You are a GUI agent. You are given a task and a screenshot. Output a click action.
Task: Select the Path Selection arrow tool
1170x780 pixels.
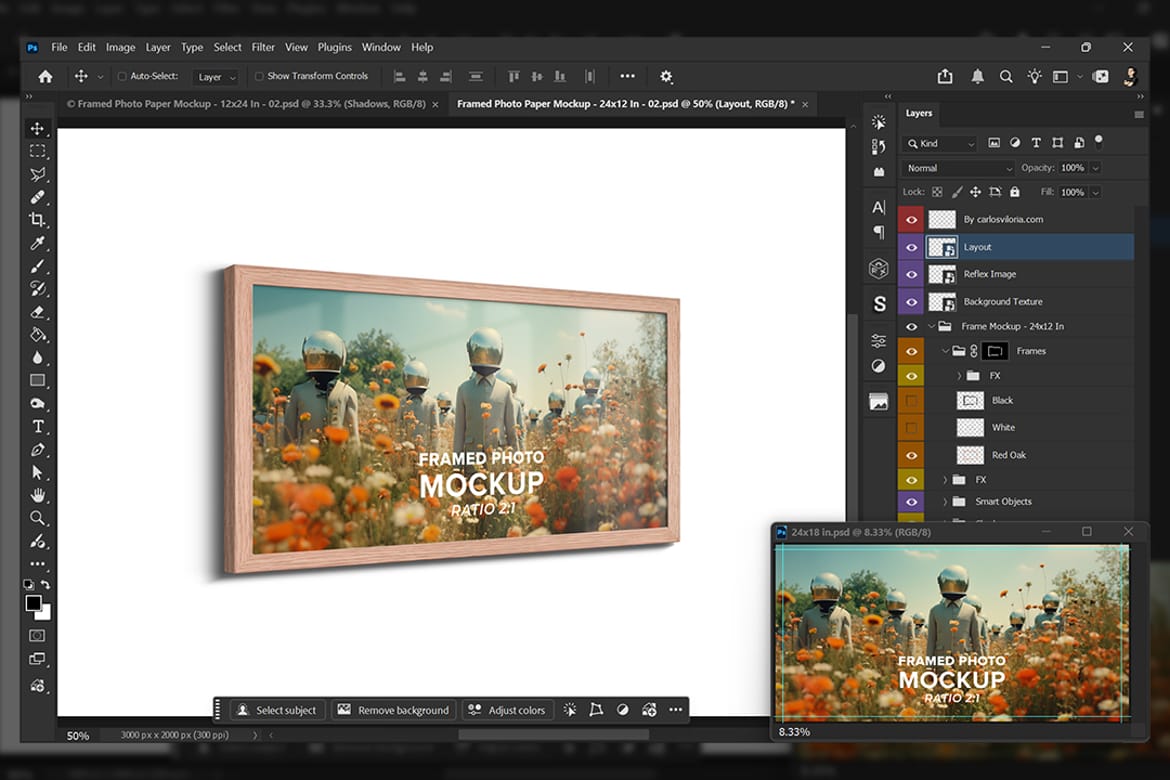[x=37, y=472]
